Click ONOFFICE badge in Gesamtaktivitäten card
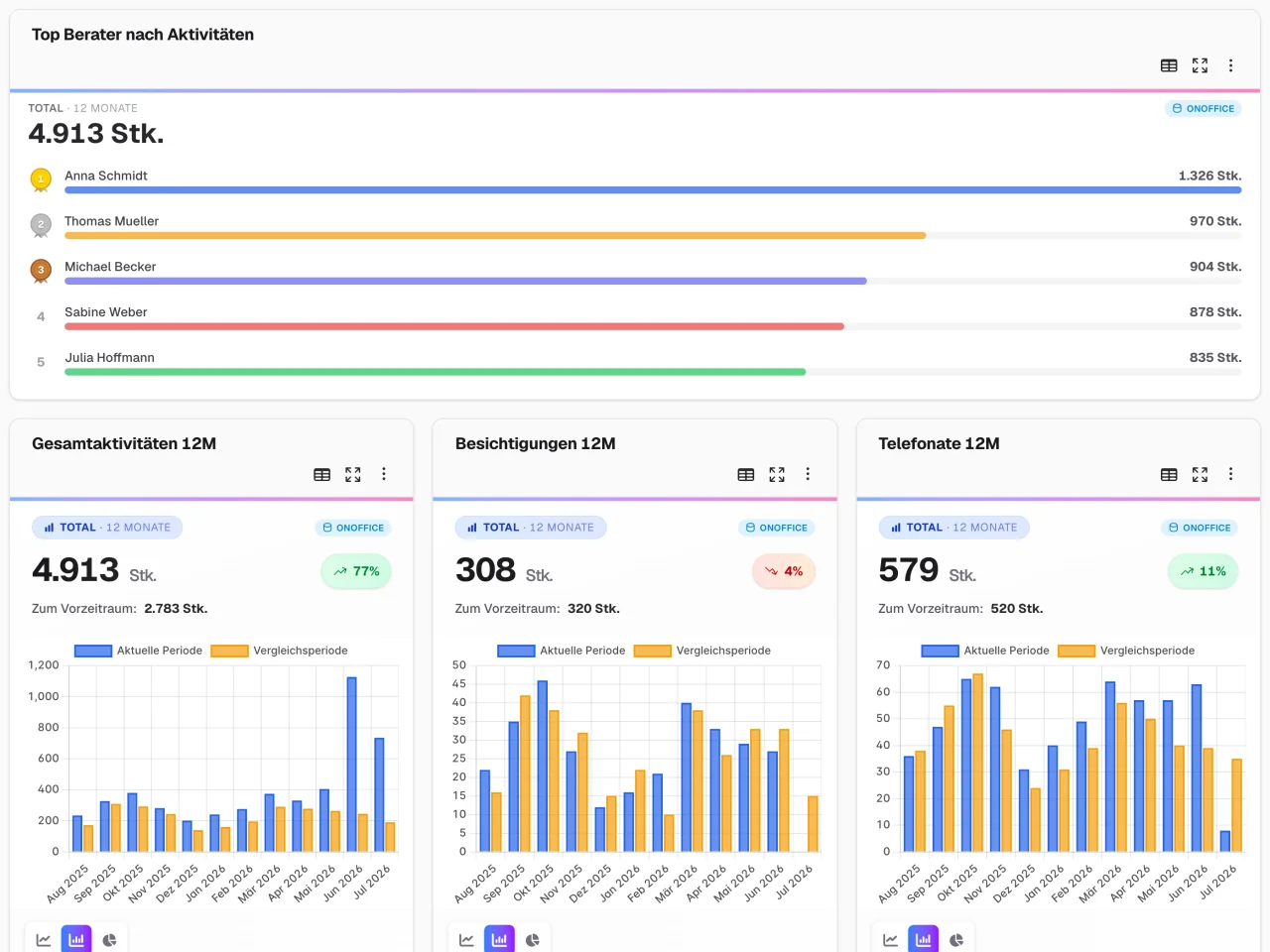1270x952 pixels. [353, 529]
